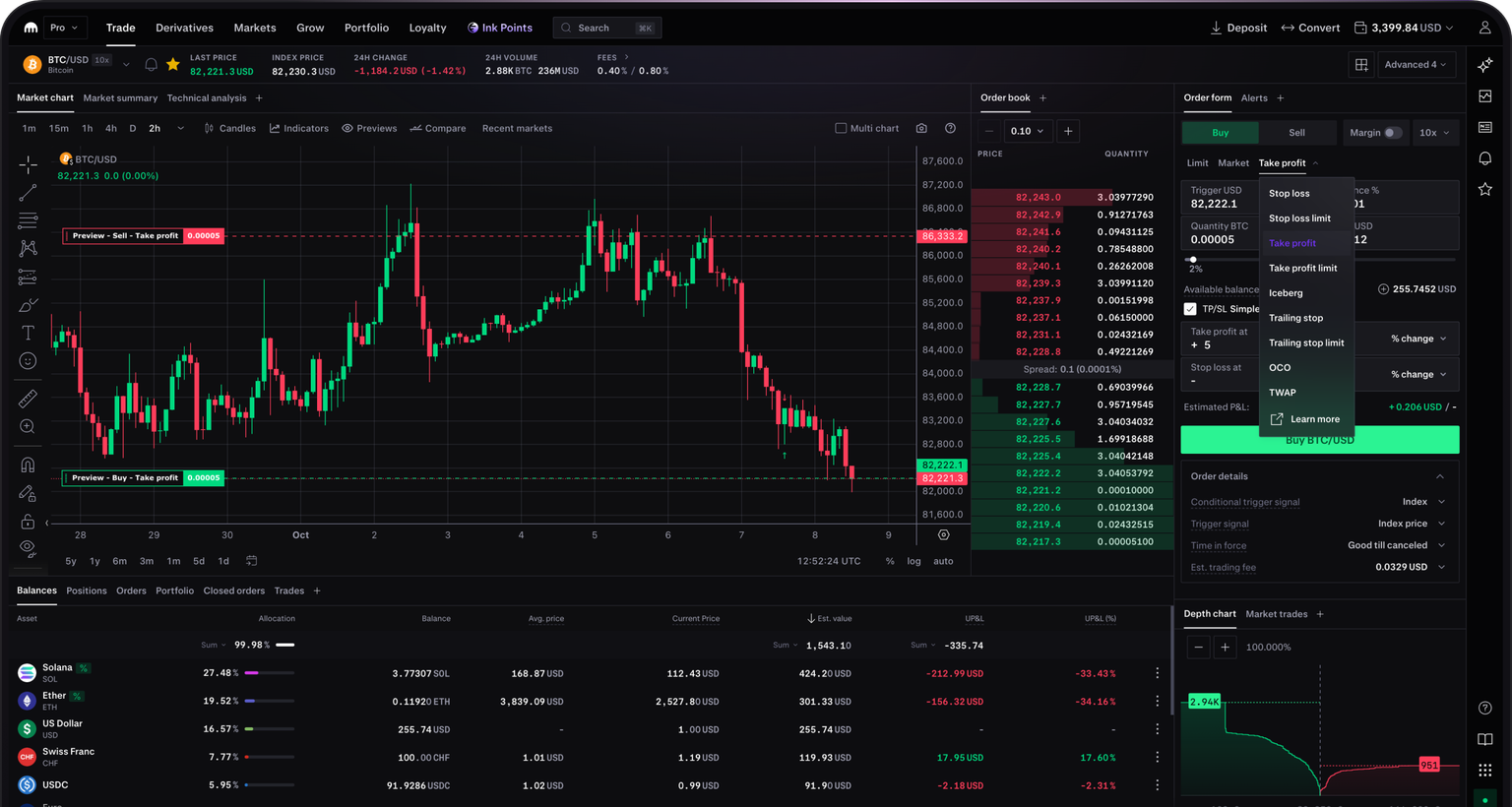This screenshot has height=807, width=1512.
Task: Choose Stop loss limit order type
Action: [x=1299, y=218]
